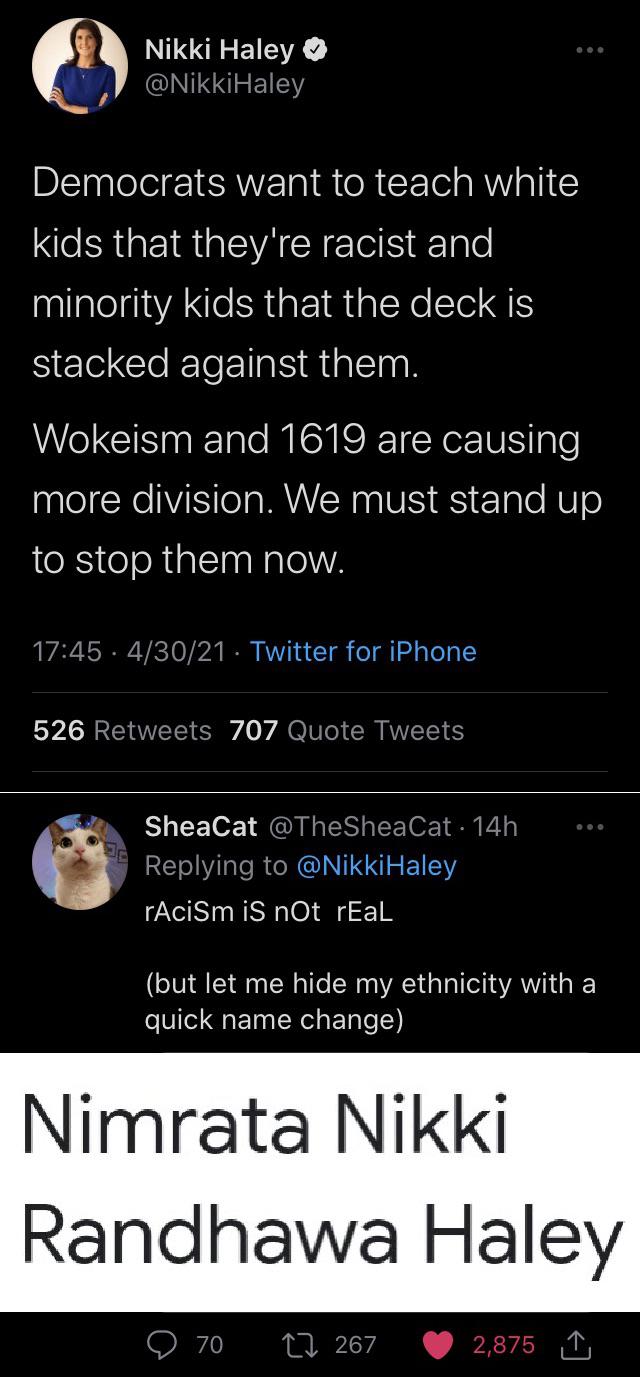Click the retweet count 267
The width and height of the screenshot is (640, 1377).
pyautogui.click(x=357, y=1344)
